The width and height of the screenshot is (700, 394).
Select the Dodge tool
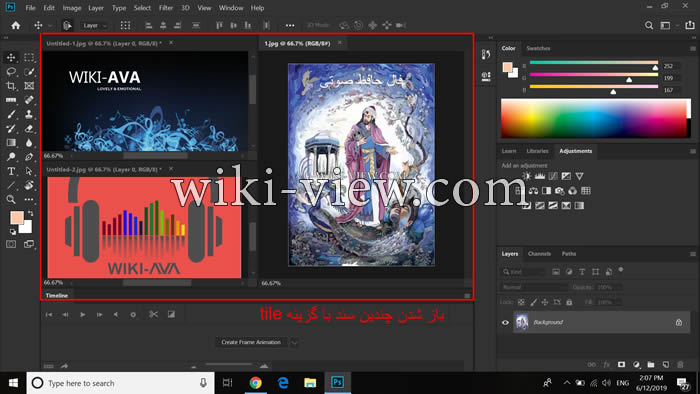(11, 157)
